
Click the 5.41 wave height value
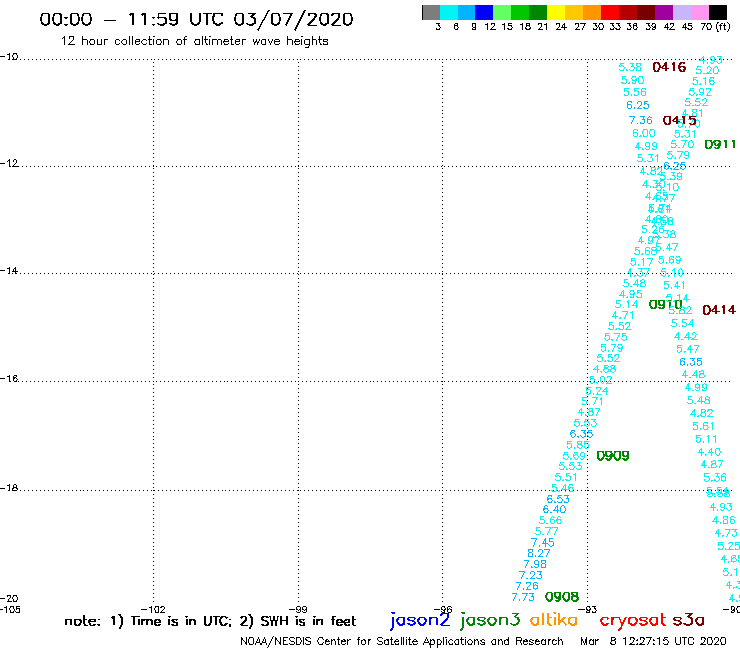coord(674,285)
